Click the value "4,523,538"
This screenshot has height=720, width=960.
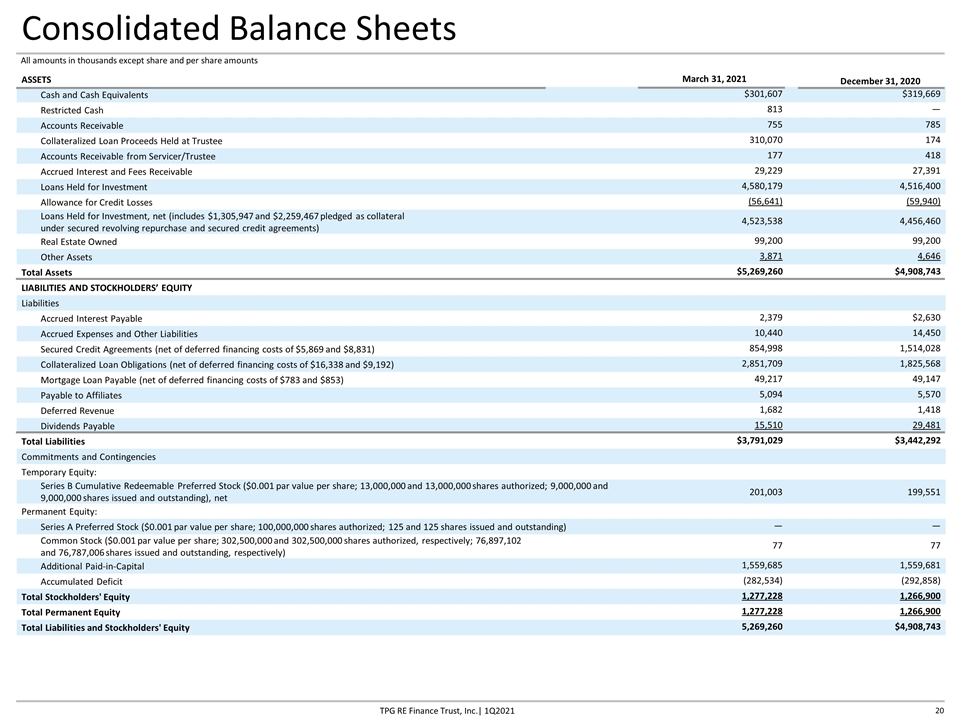[762, 221]
